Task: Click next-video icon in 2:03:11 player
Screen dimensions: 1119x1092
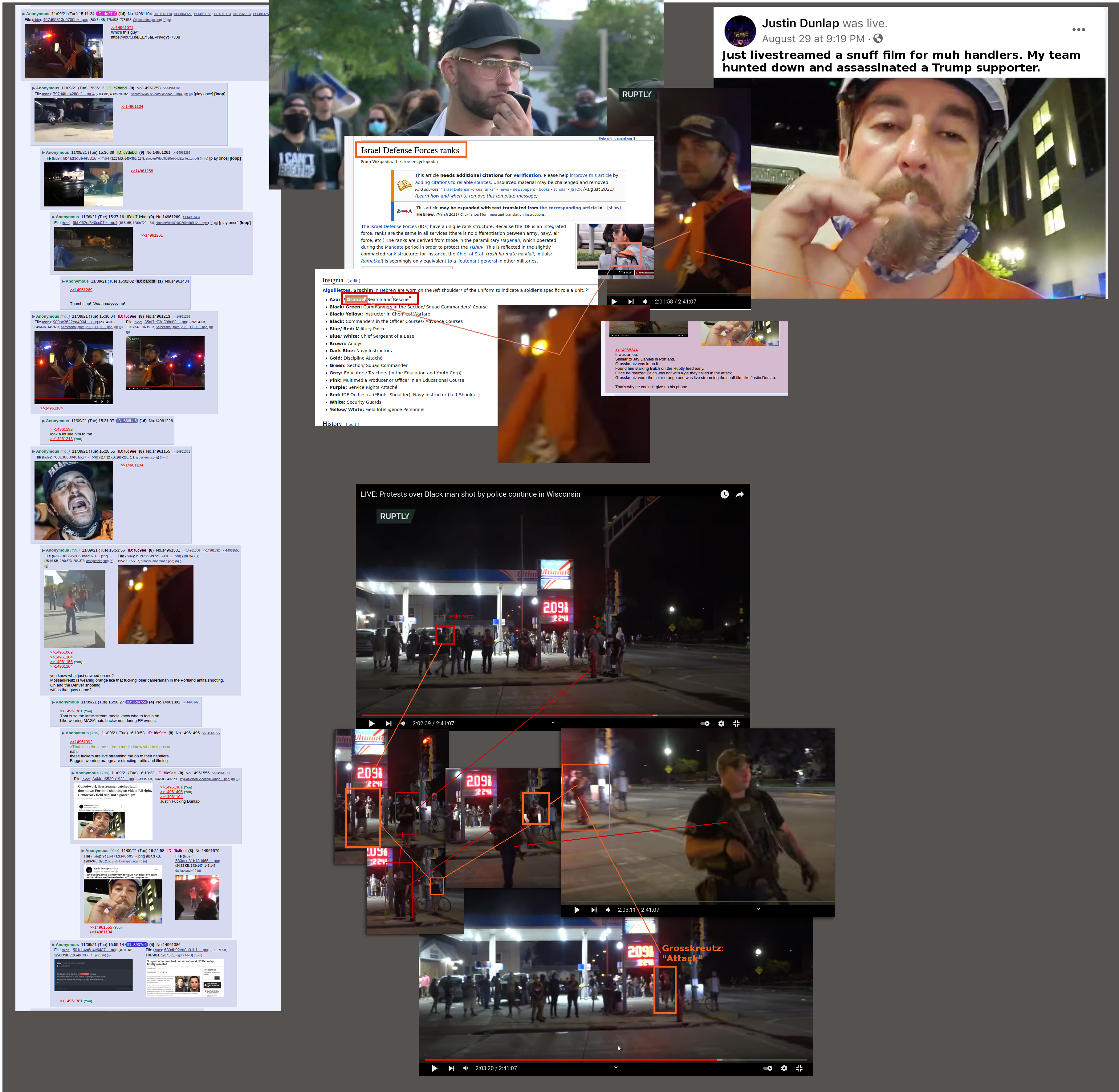Action: [594, 910]
